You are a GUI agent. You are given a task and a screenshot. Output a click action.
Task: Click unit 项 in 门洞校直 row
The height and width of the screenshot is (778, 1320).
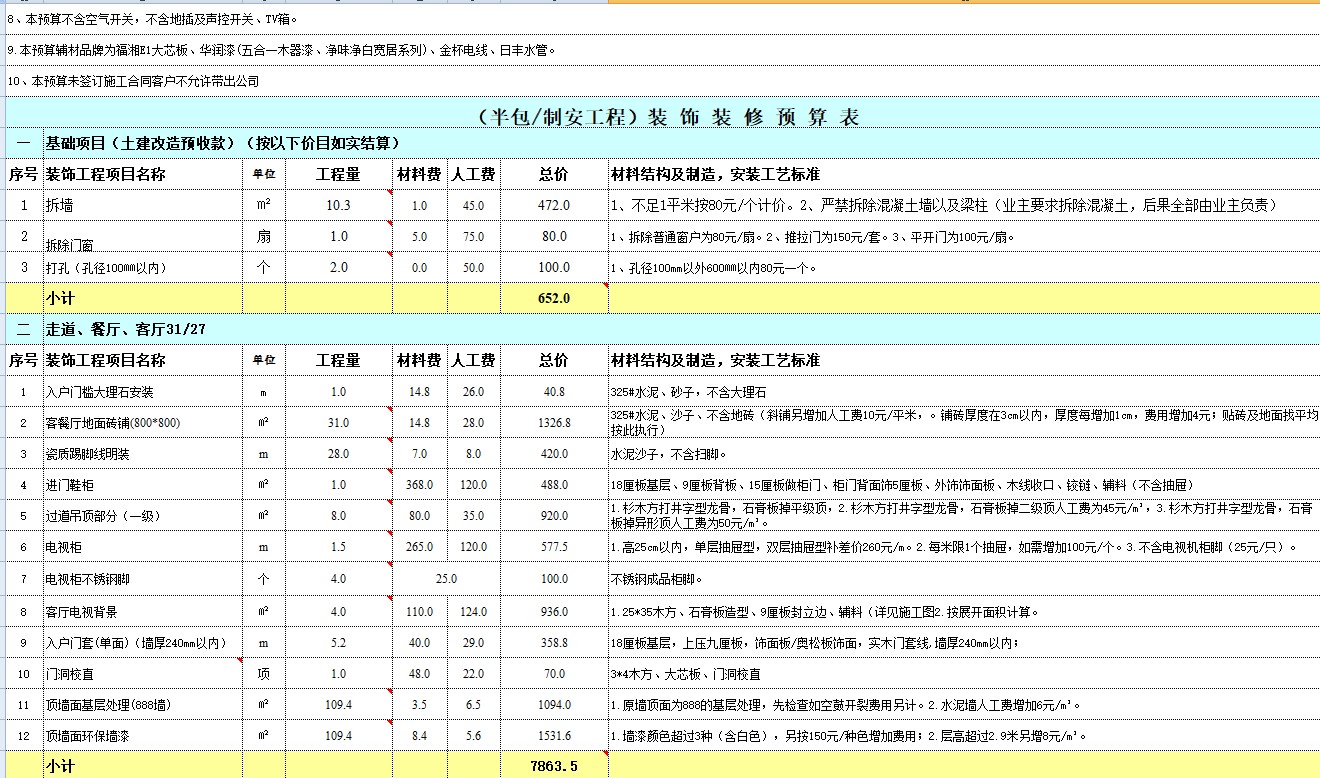pyautogui.click(x=264, y=674)
